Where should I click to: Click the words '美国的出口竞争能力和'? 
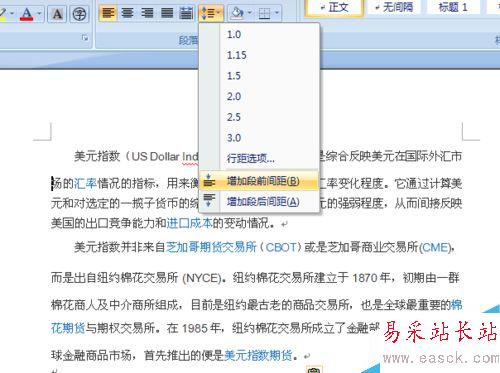coord(109,223)
